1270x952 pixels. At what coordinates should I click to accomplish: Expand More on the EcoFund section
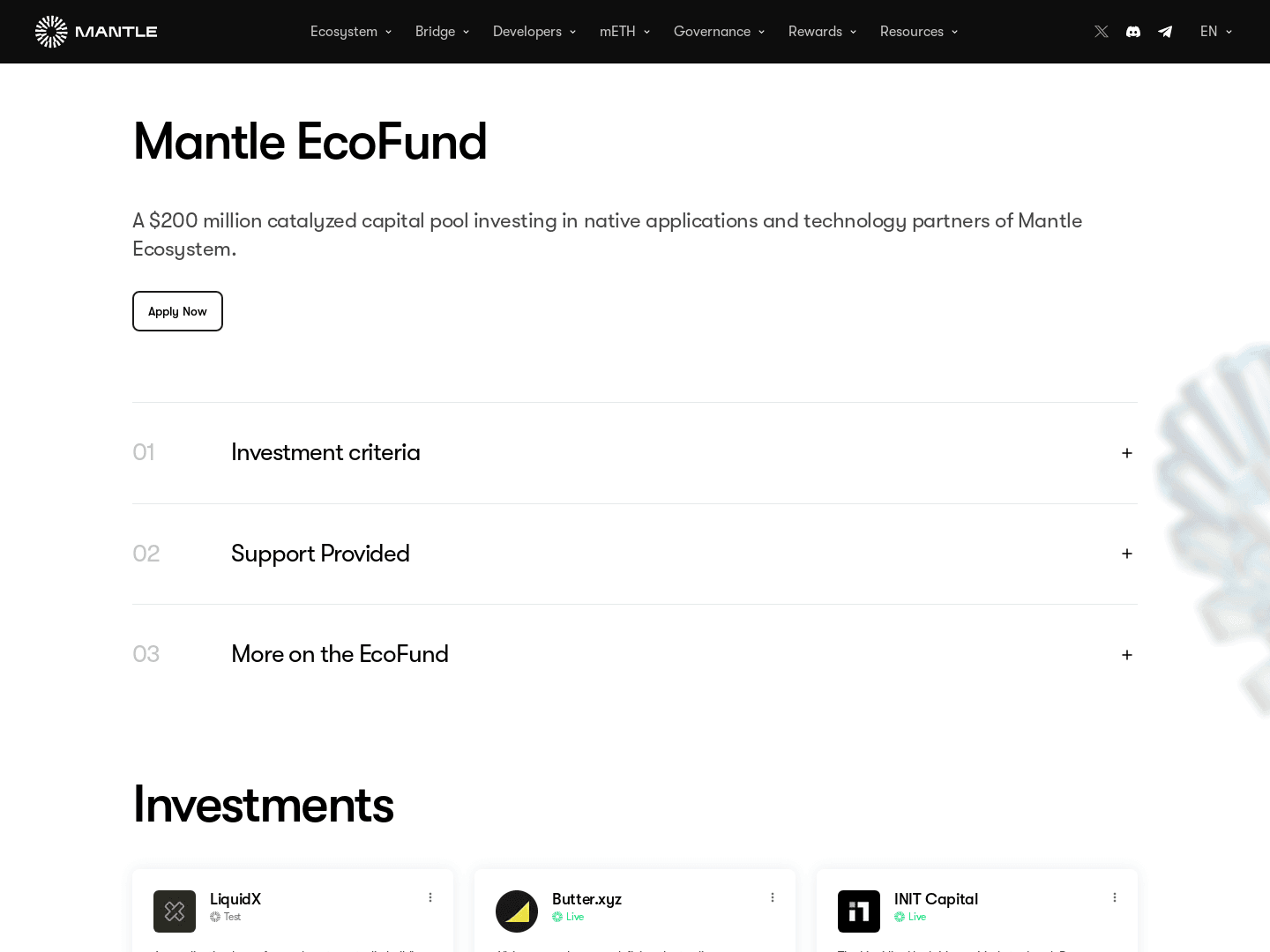[1126, 655]
